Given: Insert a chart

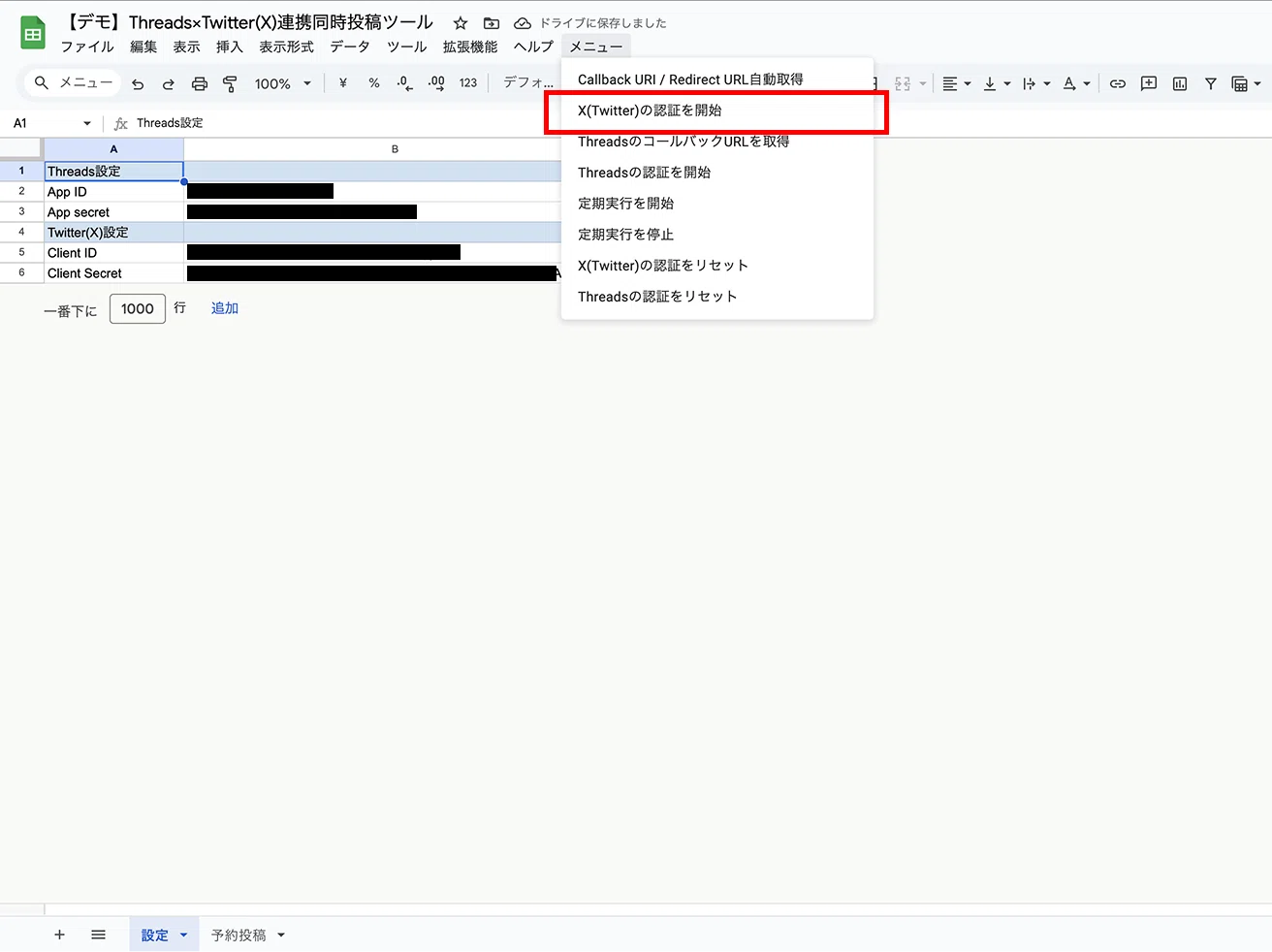Looking at the screenshot, I should (1180, 84).
